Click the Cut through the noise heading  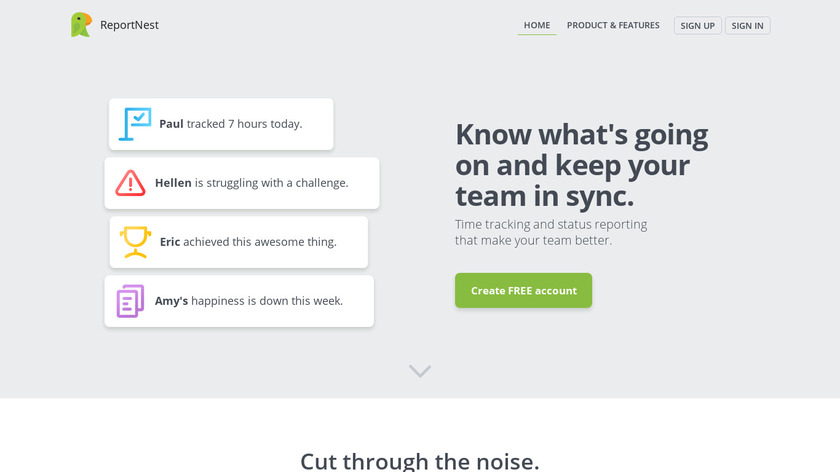coord(420,461)
